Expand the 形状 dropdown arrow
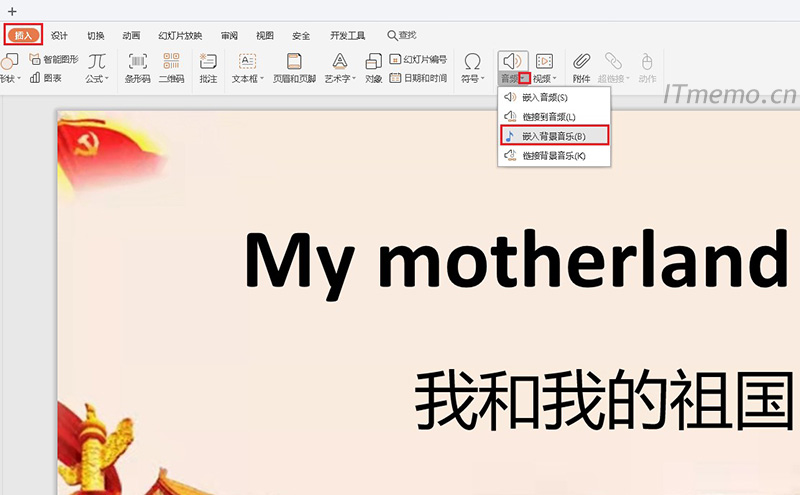 click(19, 79)
